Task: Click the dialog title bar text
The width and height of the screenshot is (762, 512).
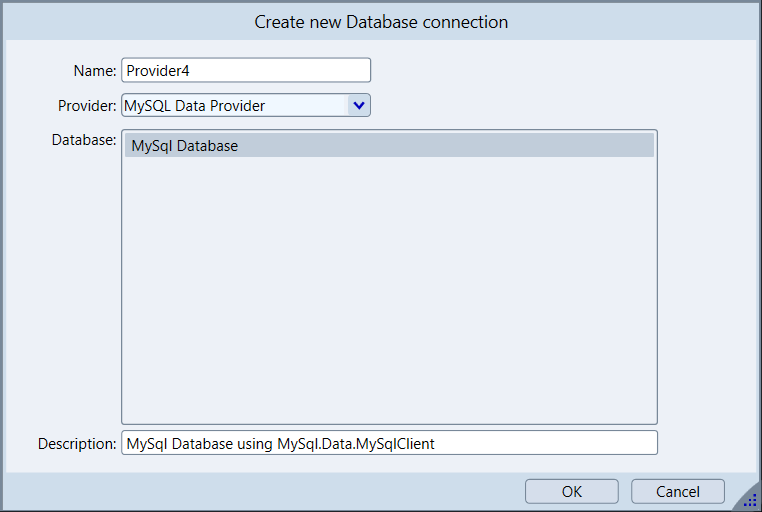Action: point(381,21)
